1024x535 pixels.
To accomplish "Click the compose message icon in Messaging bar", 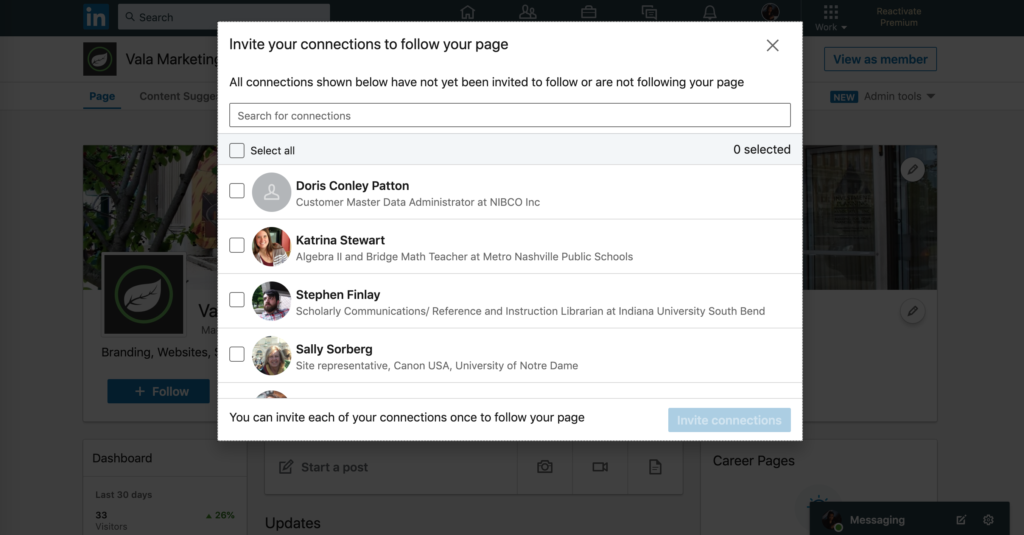I will (x=961, y=520).
